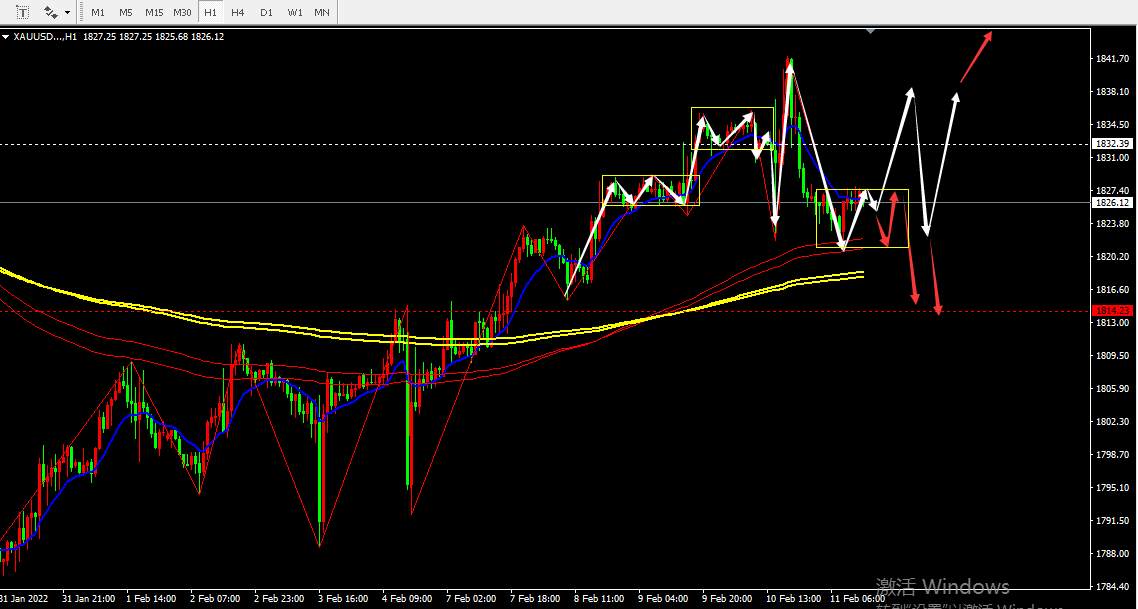Image resolution: width=1138 pixels, height=609 pixels.
Task: Select the active H1 timeframe button
Action: click(210, 12)
